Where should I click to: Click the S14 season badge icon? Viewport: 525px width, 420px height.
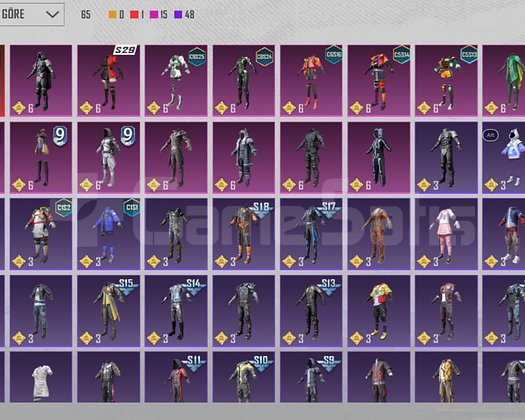pos(194,286)
